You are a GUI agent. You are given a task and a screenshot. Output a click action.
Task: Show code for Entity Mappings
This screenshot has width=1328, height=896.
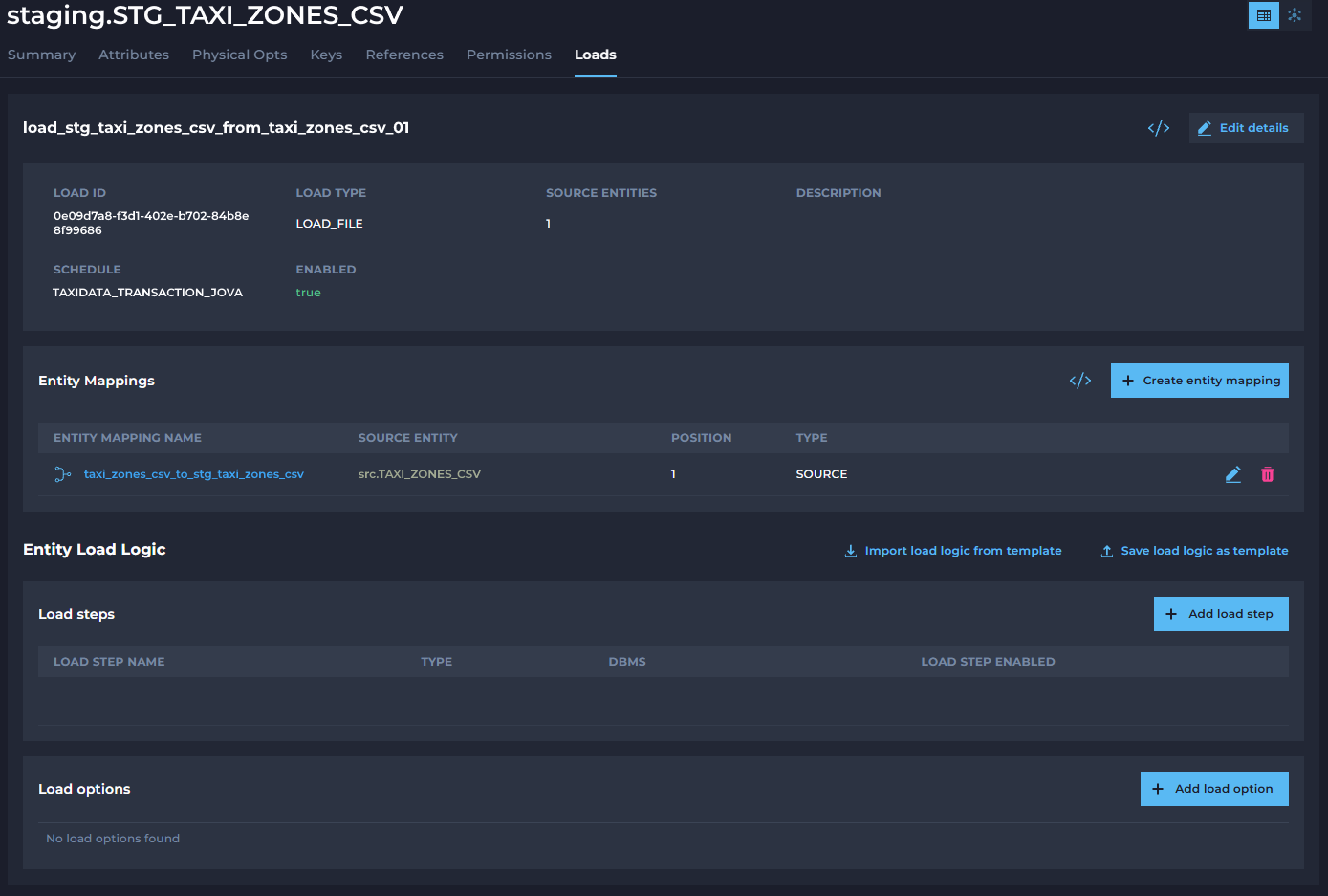1080,381
